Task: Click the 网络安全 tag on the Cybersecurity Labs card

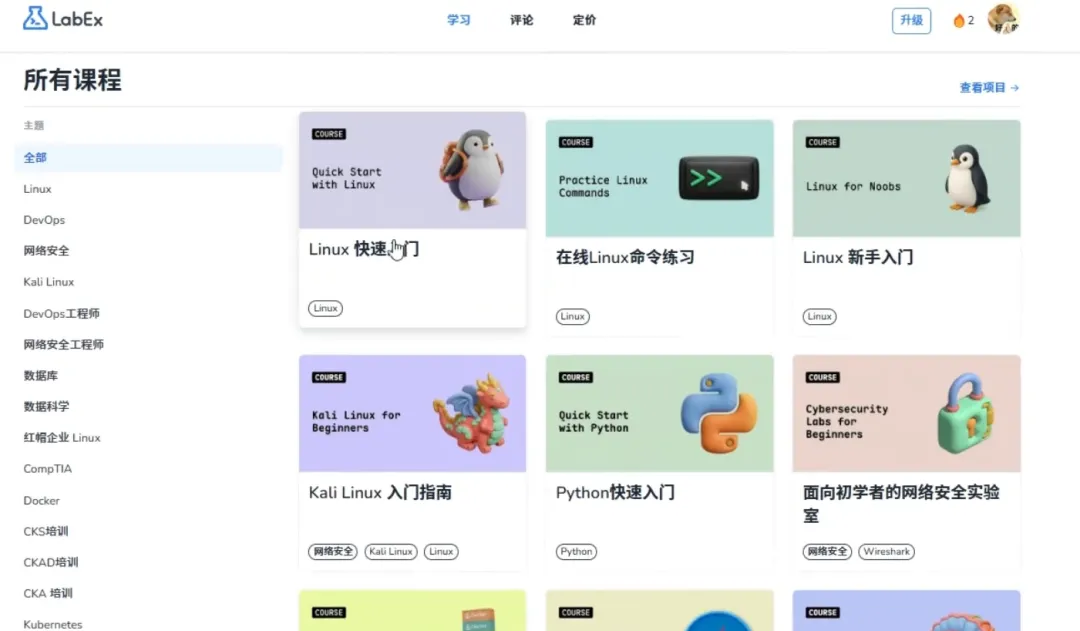Action: tap(827, 551)
